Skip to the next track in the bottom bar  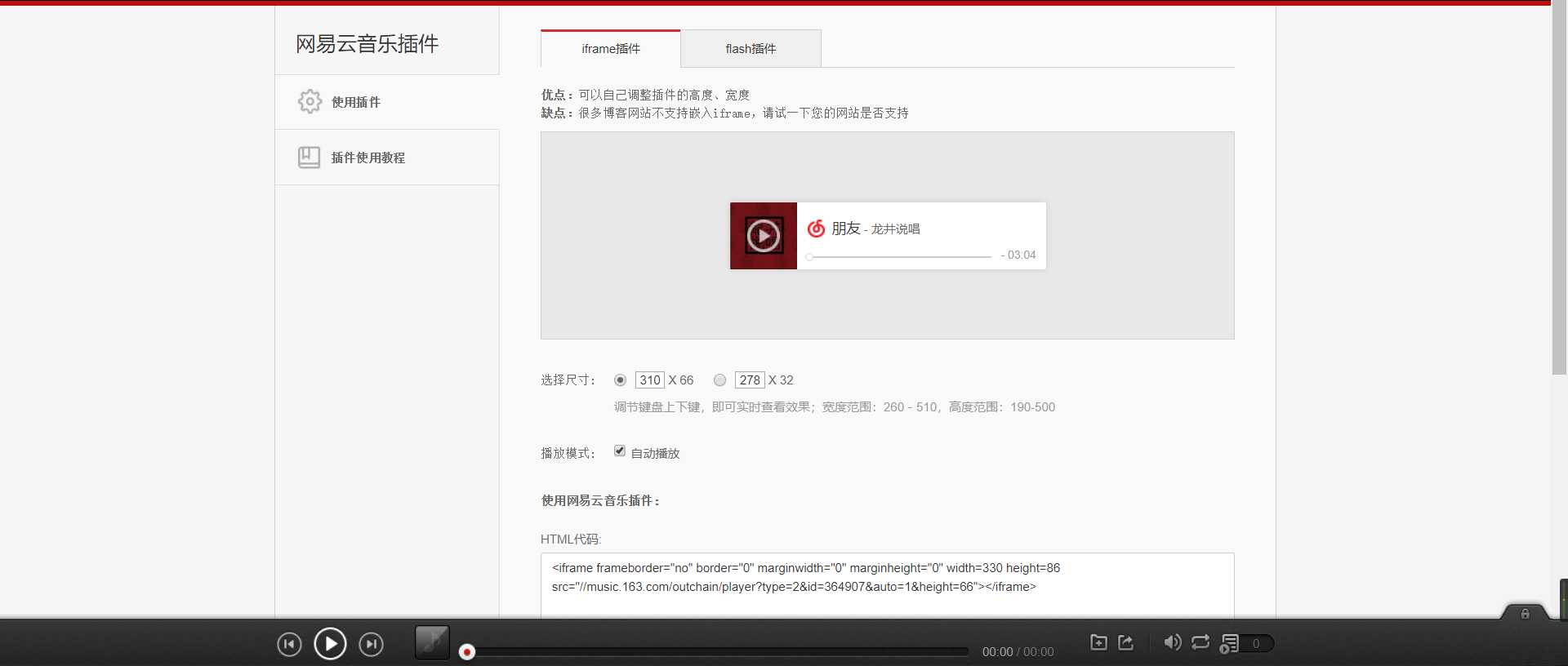371,645
